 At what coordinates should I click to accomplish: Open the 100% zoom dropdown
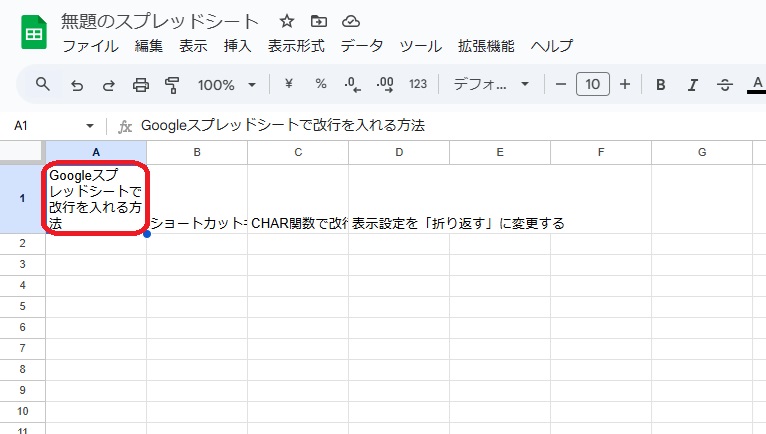(227, 85)
